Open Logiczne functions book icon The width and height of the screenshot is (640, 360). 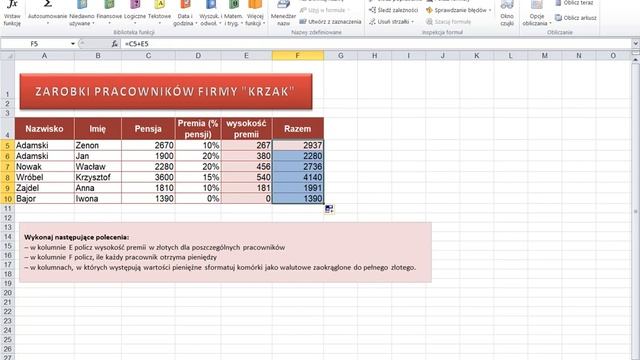point(135,4)
